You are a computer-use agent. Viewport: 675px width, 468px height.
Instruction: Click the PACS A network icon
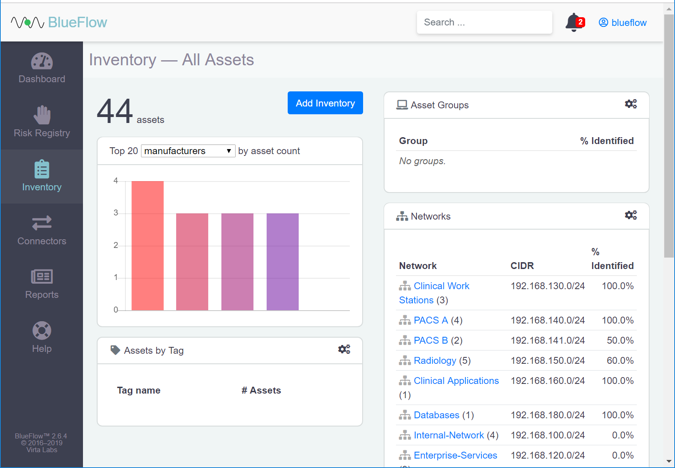tap(404, 321)
